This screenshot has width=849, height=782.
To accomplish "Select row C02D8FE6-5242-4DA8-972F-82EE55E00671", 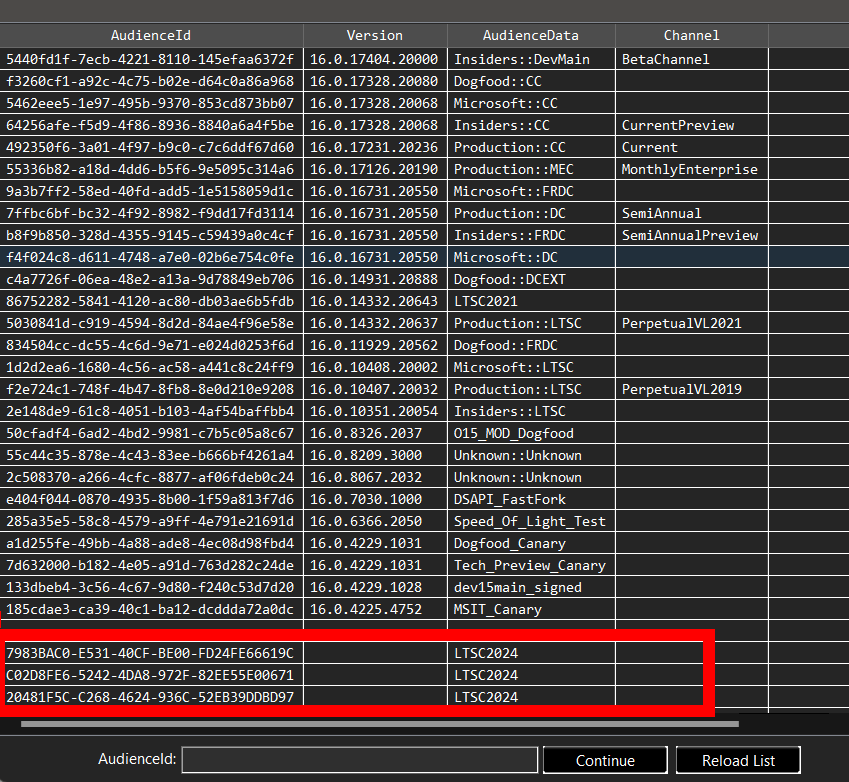I will click(x=424, y=675).
